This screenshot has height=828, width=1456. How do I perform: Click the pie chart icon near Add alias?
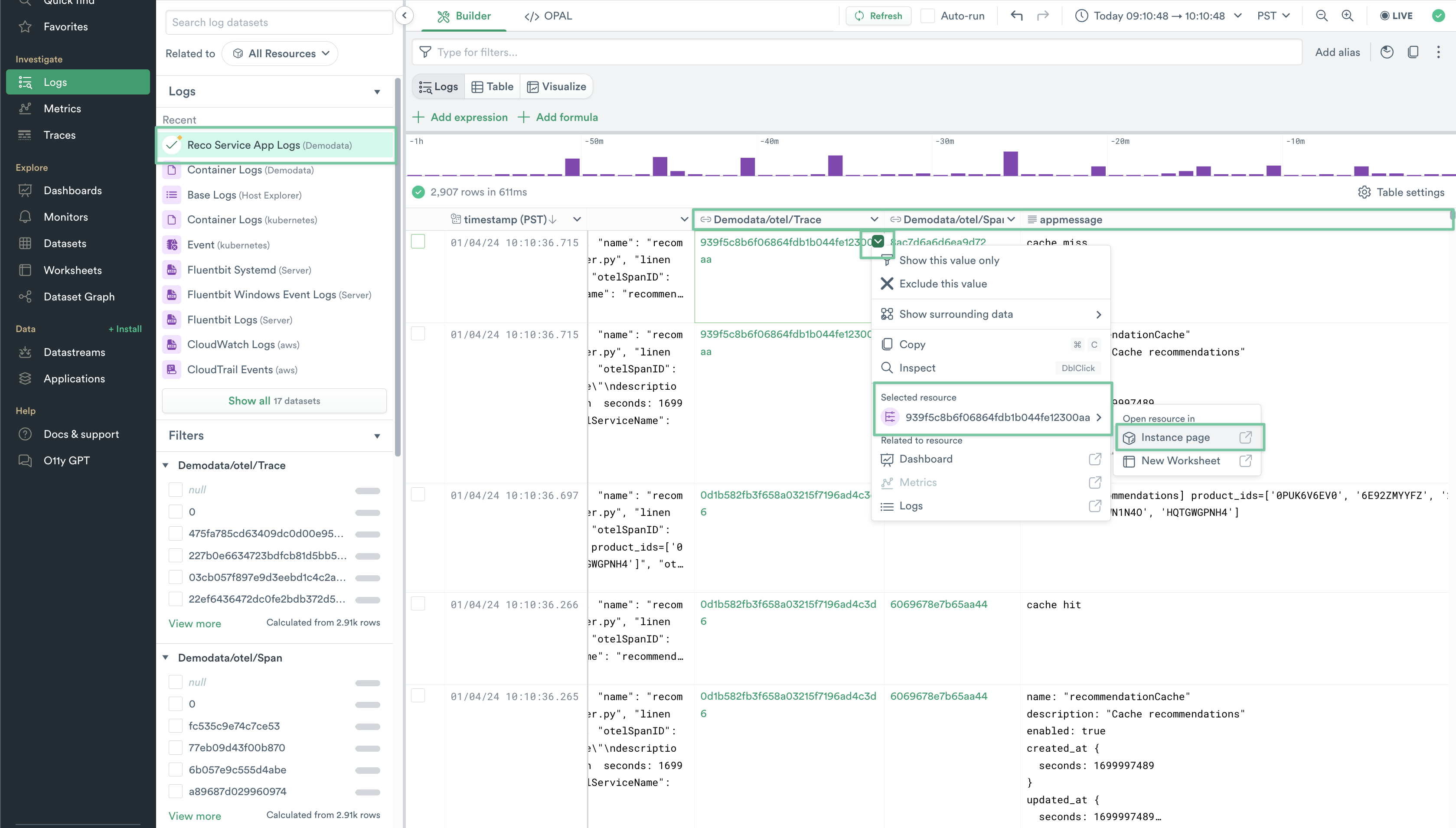(1387, 52)
